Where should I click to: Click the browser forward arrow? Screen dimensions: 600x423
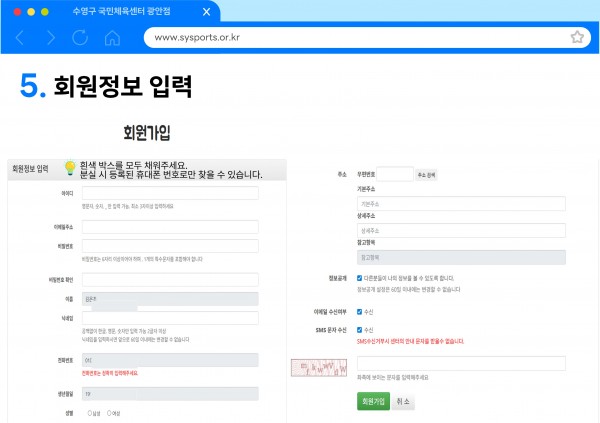50,38
